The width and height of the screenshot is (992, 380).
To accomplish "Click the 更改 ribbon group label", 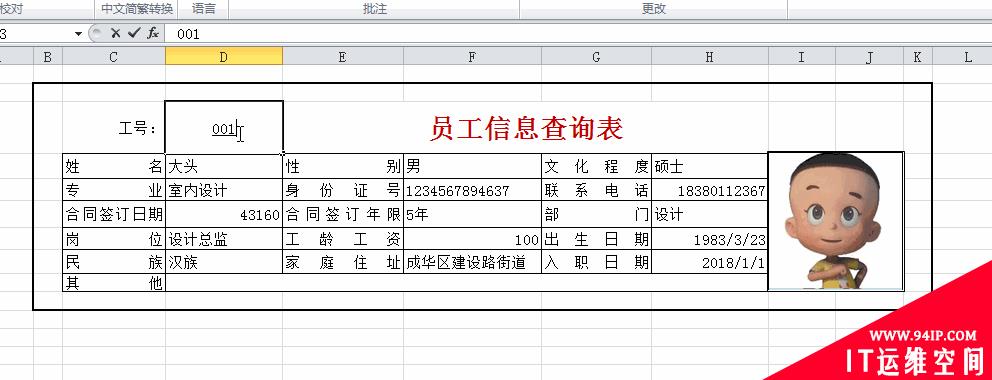I will tap(654, 9).
